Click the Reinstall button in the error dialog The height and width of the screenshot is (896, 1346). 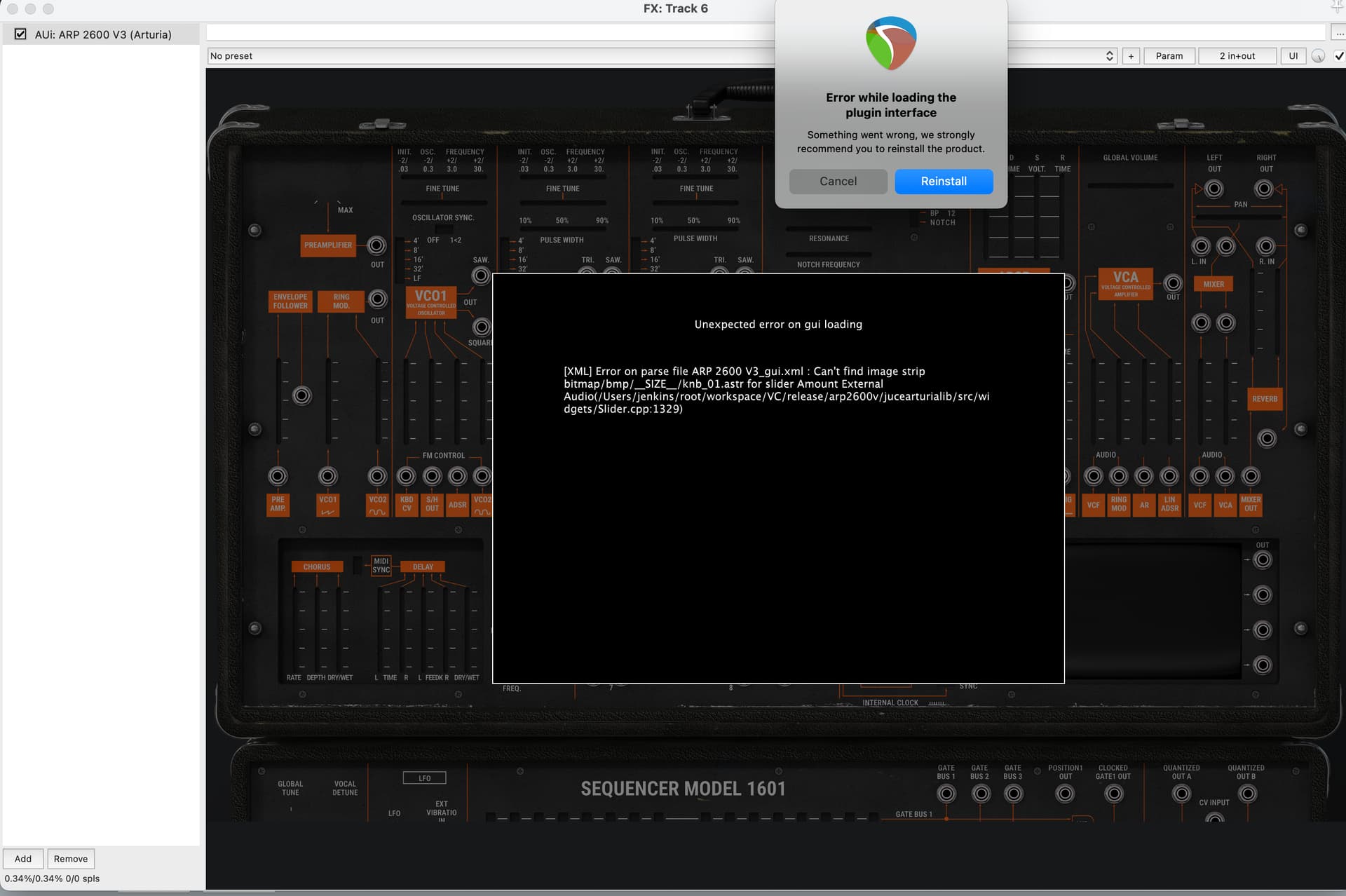943,181
